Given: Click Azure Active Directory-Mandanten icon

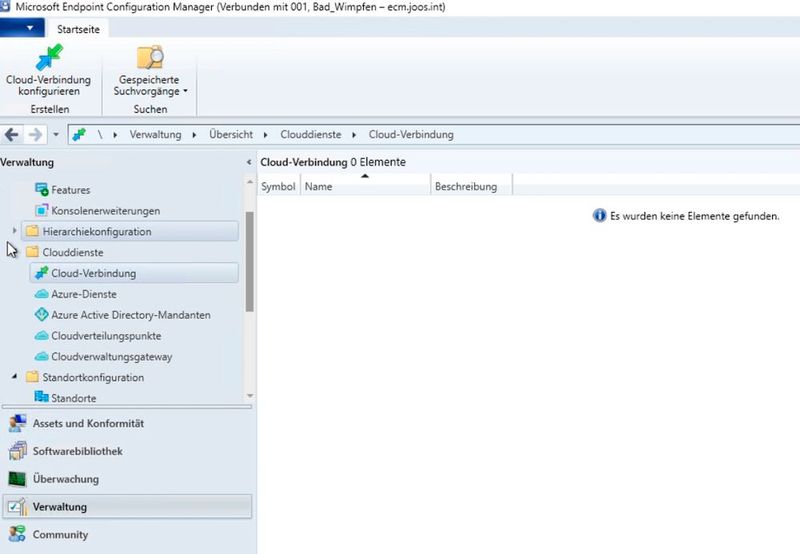Looking at the screenshot, I should tap(41, 315).
